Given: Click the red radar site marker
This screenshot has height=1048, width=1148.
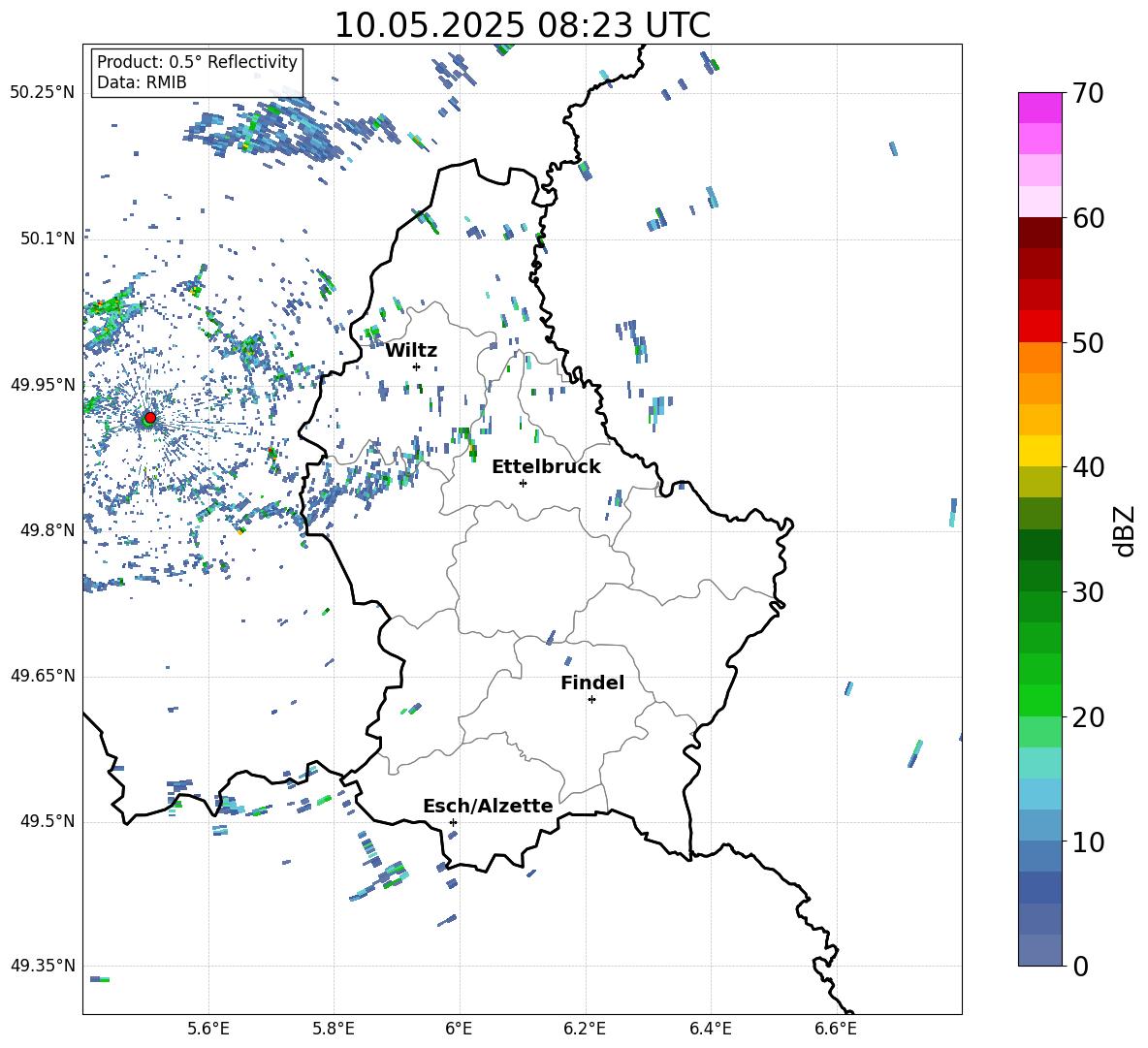Looking at the screenshot, I should (150, 418).
